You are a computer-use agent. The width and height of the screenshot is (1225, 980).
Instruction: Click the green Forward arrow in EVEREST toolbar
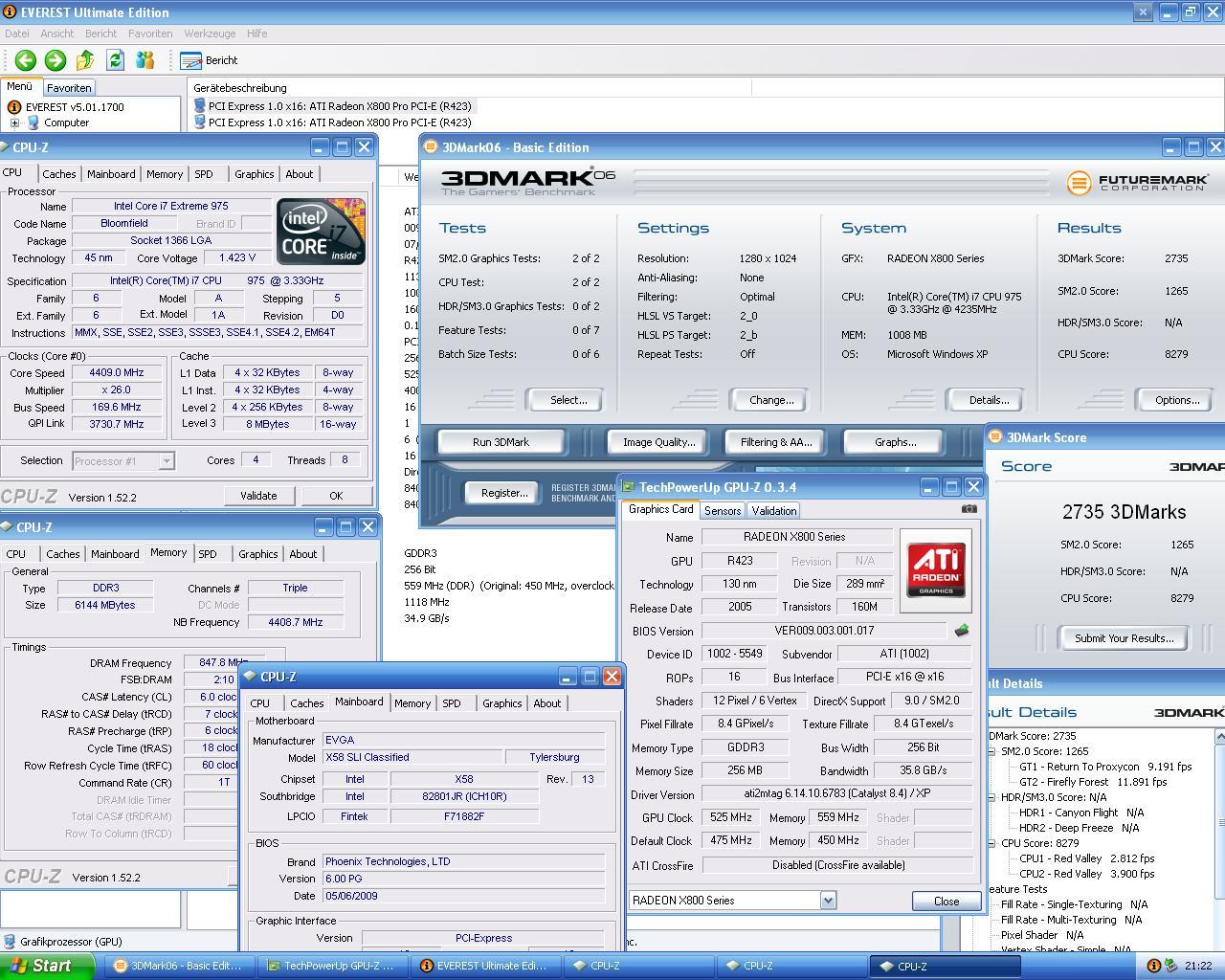point(56,60)
